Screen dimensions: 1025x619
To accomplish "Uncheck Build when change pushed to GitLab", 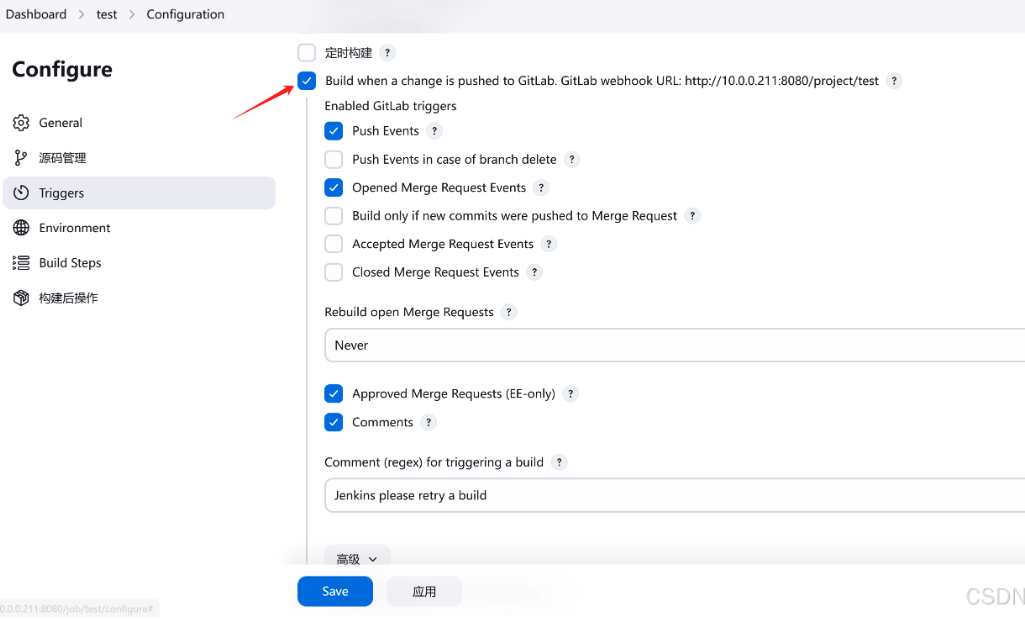I will click(307, 80).
